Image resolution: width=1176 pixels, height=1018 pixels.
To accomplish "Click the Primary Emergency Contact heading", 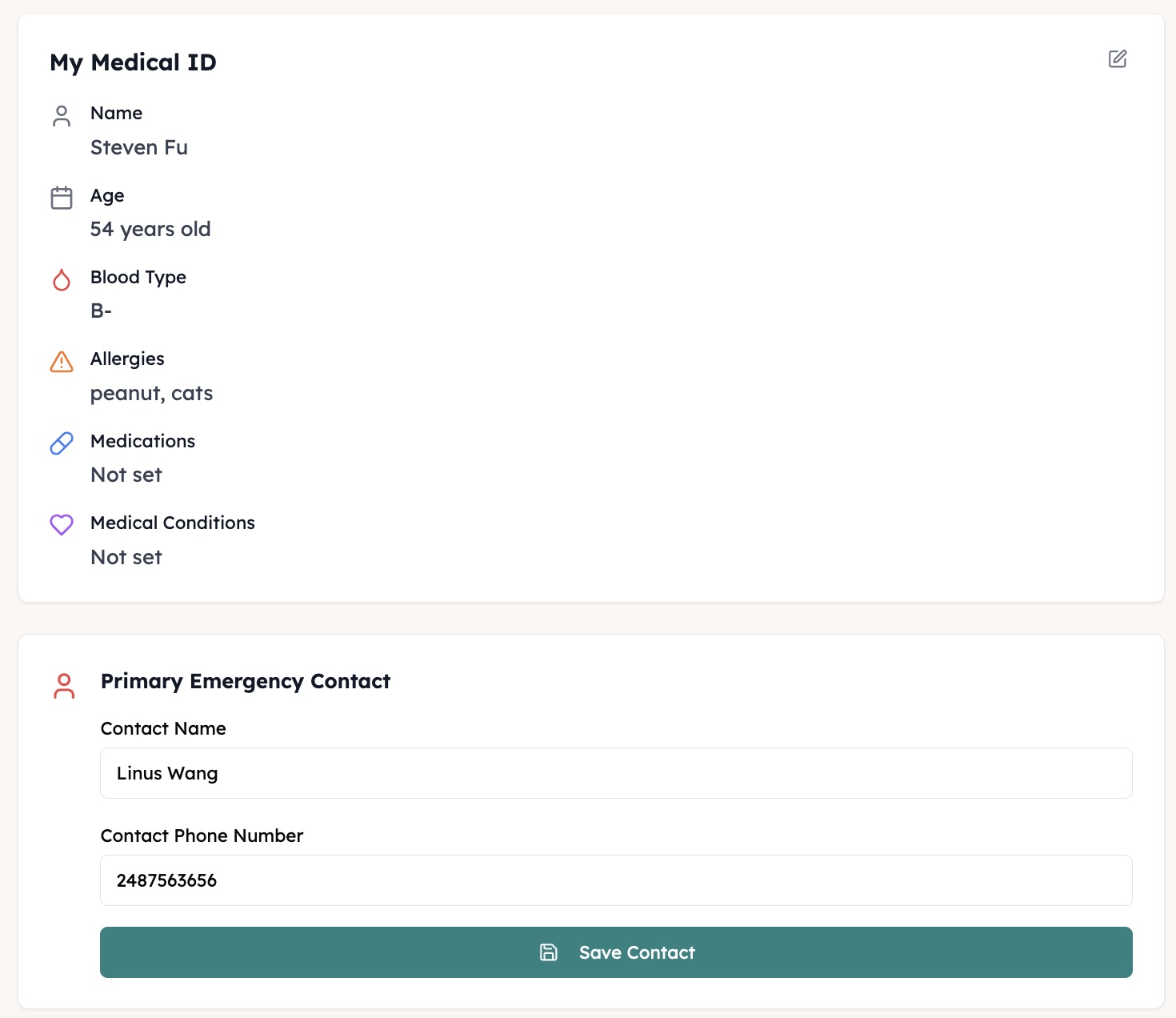I will pyautogui.click(x=246, y=682).
